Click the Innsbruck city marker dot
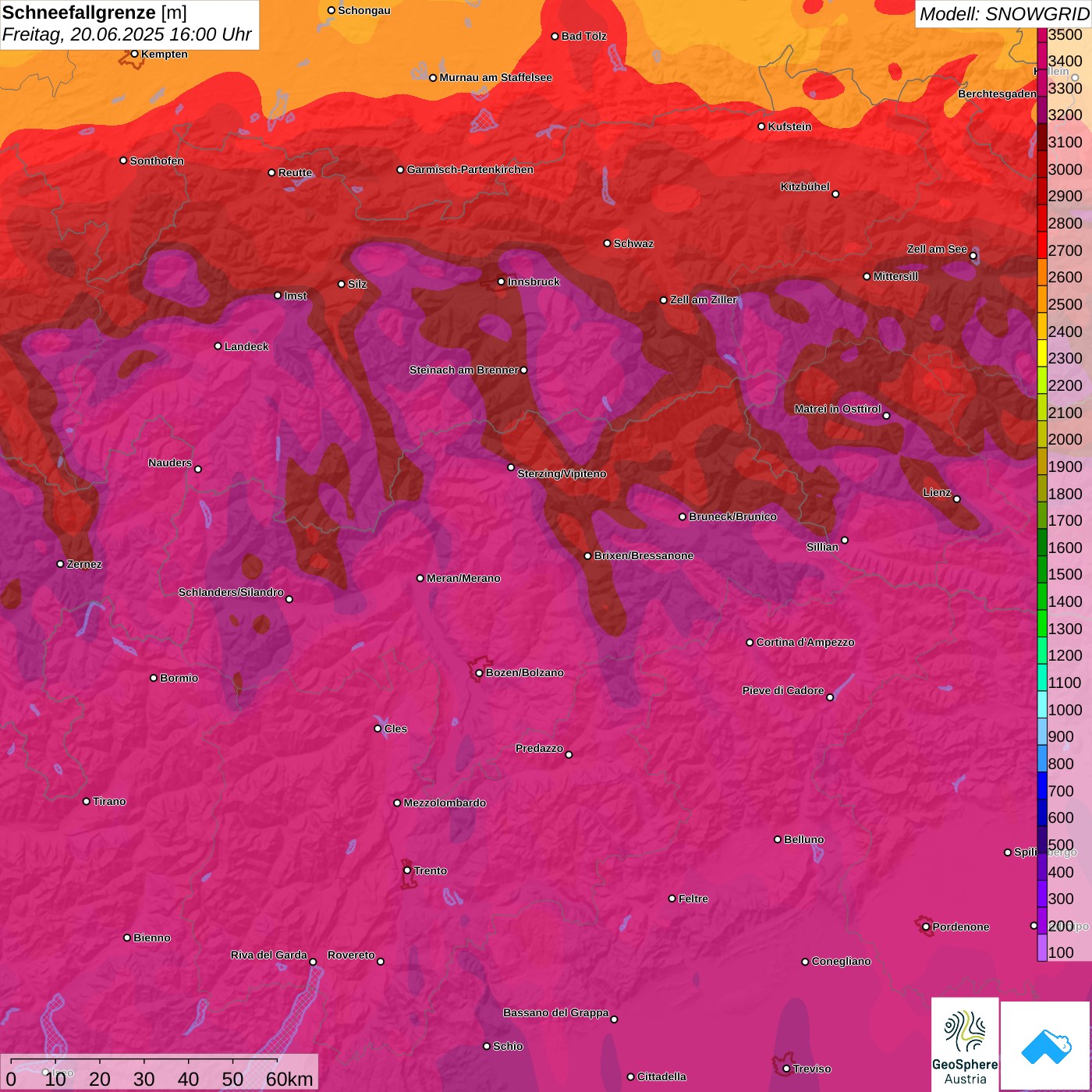Image resolution: width=1092 pixels, height=1092 pixels. coord(501,282)
